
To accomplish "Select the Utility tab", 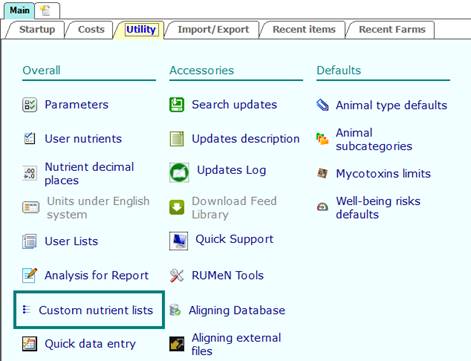I will coord(141,29).
